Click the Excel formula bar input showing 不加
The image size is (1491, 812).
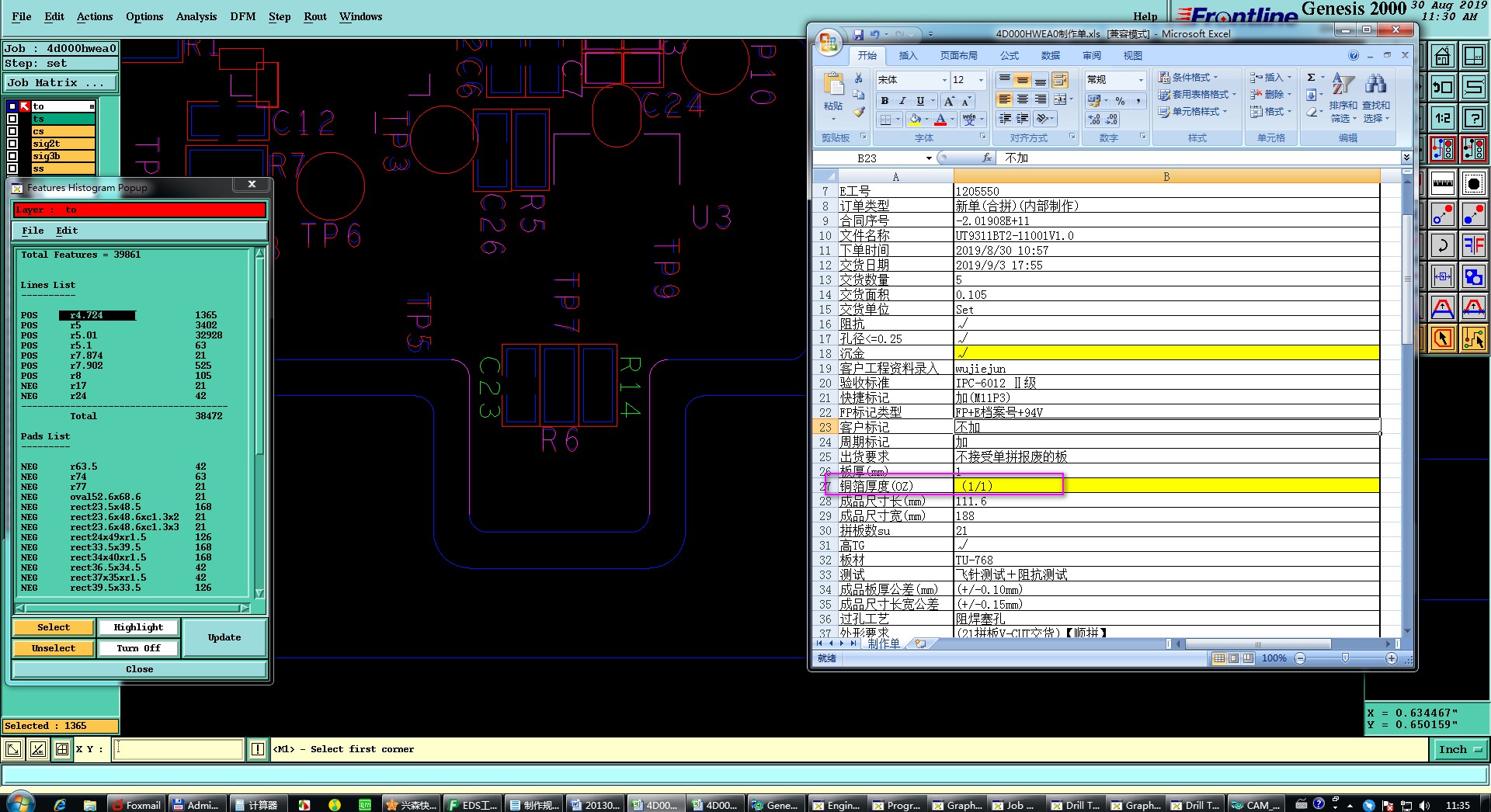(1200, 158)
